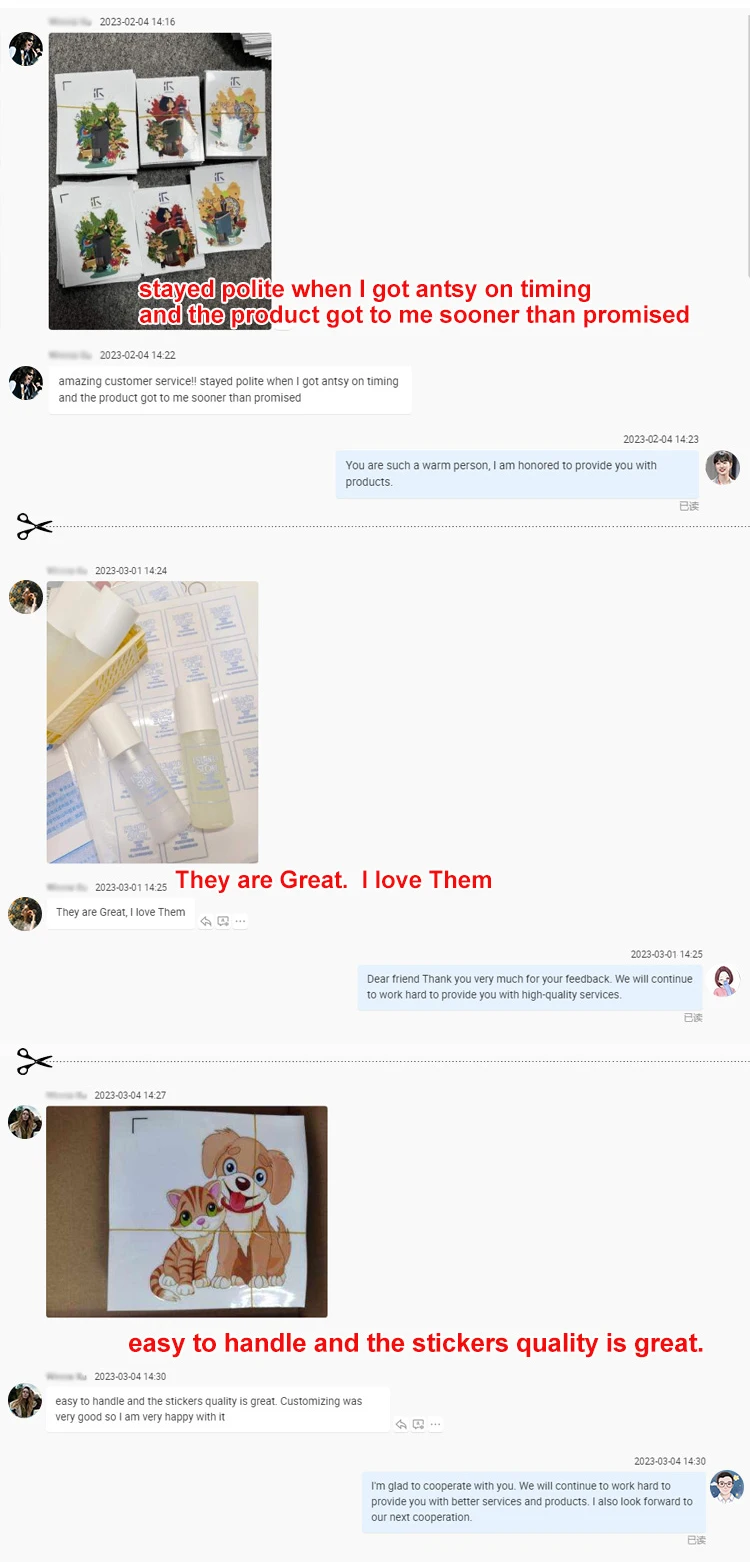Click translate icon beside 'easy to handle' message

(x=418, y=1425)
